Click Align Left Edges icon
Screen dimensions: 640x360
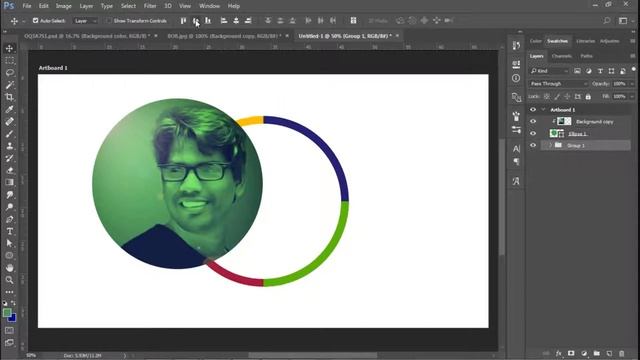(224, 20)
